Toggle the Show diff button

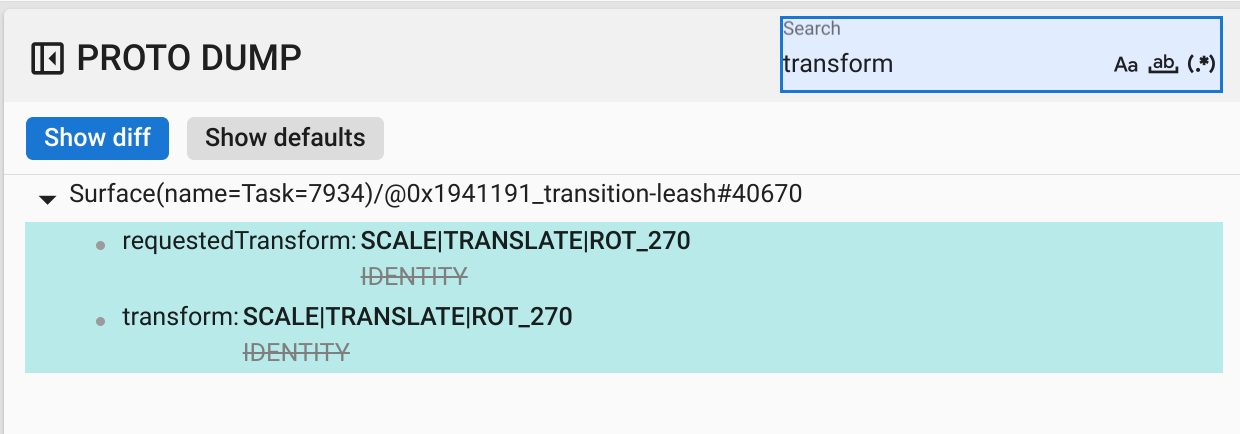tap(97, 137)
